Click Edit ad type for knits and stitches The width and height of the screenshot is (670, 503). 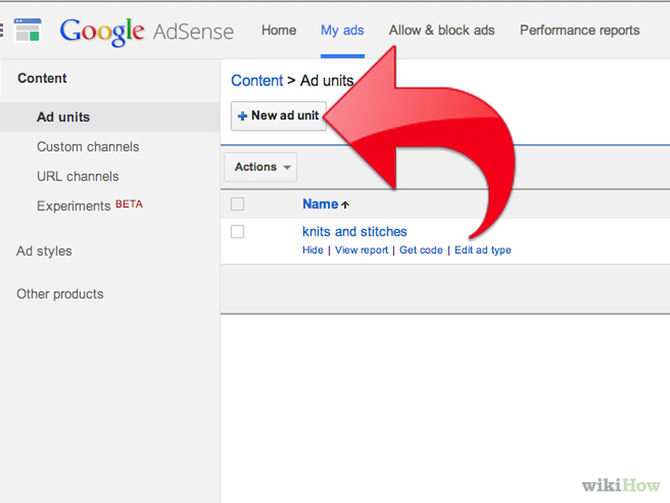click(482, 250)
